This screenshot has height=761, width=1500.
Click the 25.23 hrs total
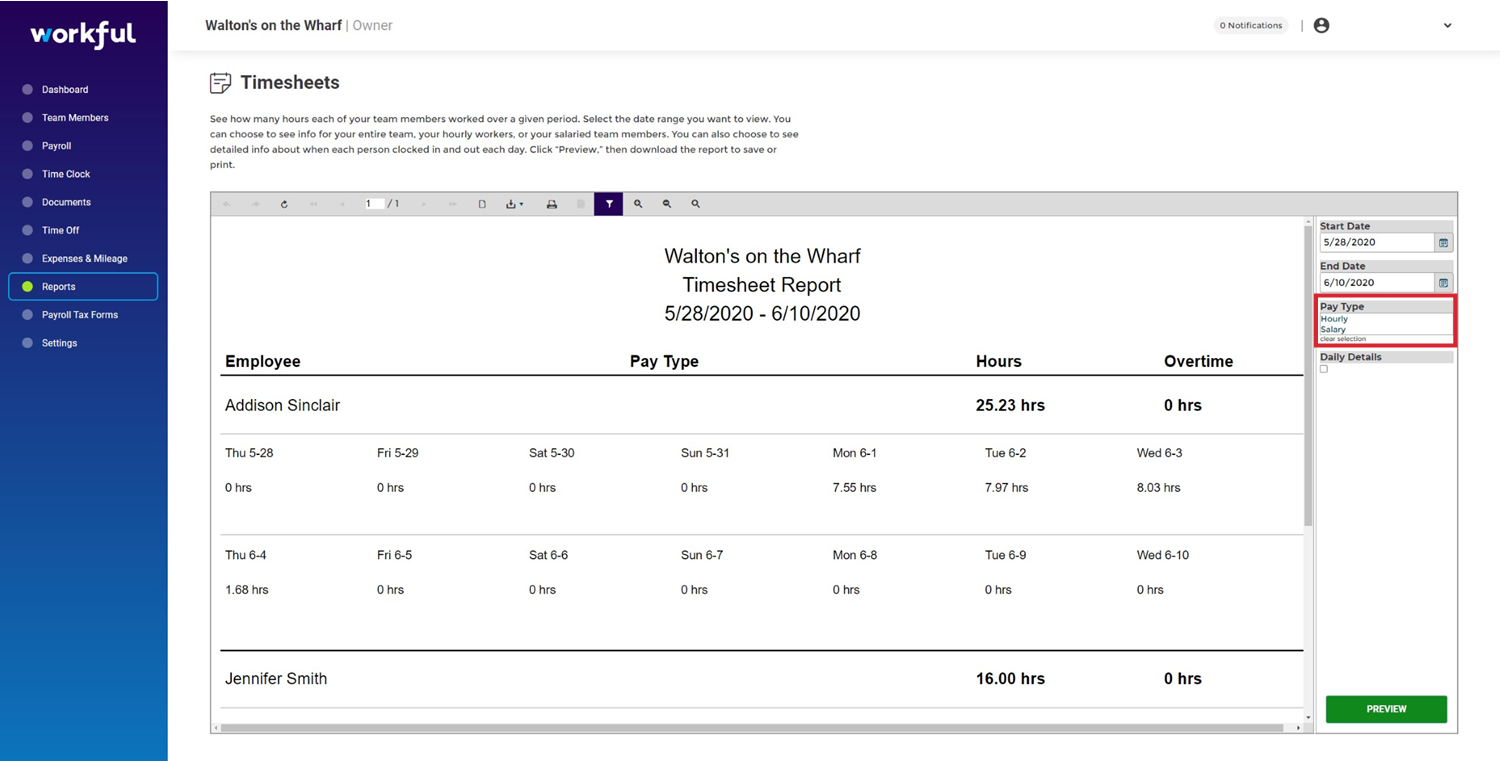pos(1010,406)
